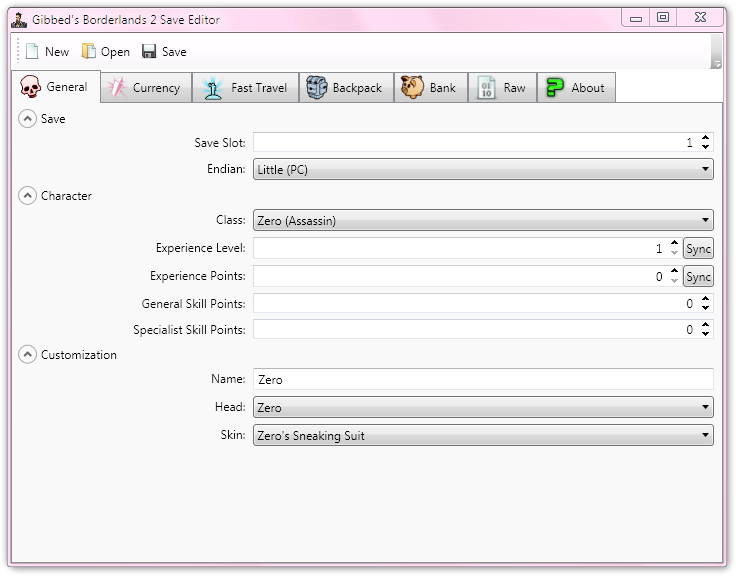Open the Endian dropdown
736x576 pixels.
click(x=483, y=169)
